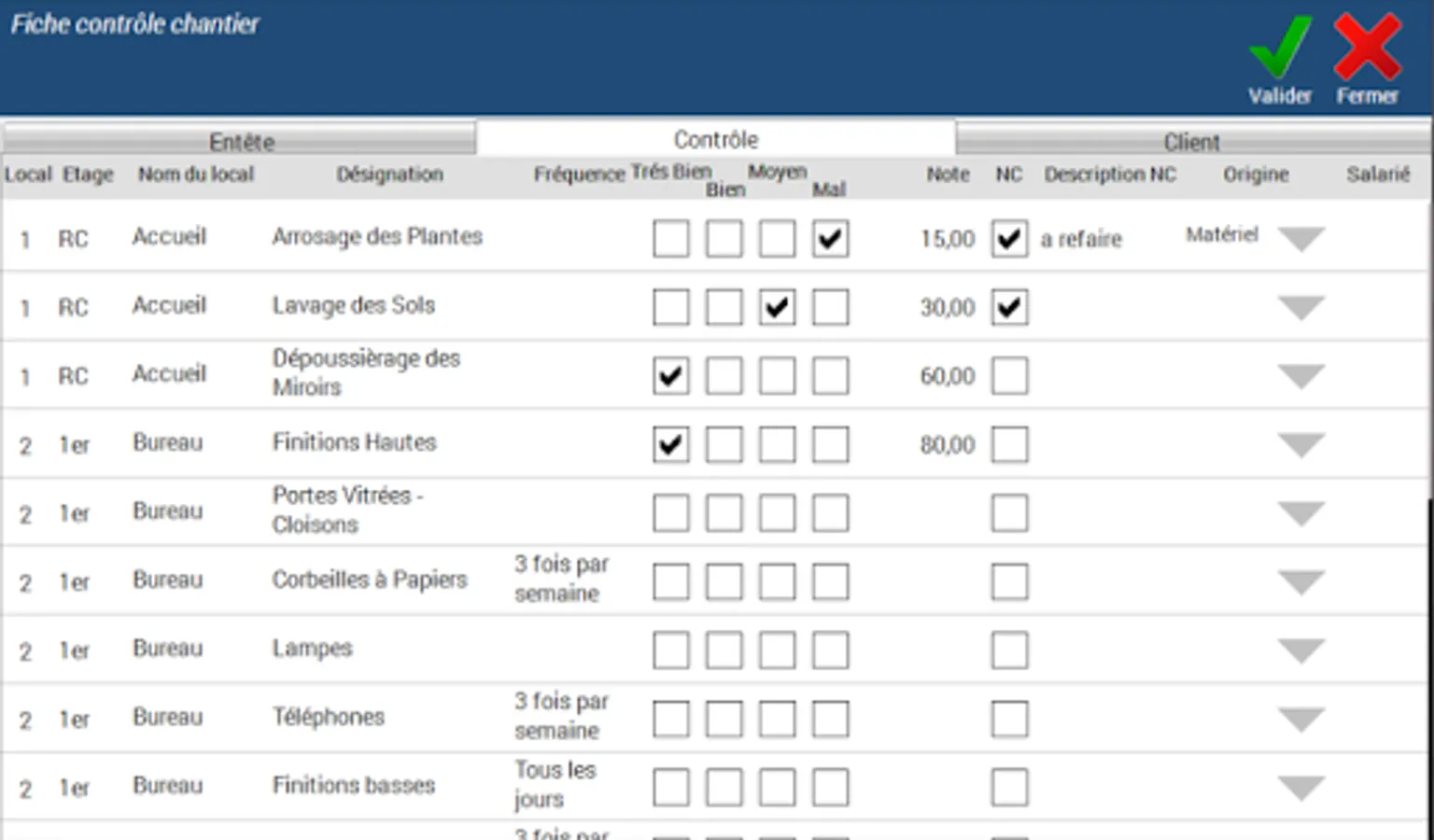Tick Bien for Téléphones row
The width and height of the screenshot is (1434, 840).
[x=724, y=719]
